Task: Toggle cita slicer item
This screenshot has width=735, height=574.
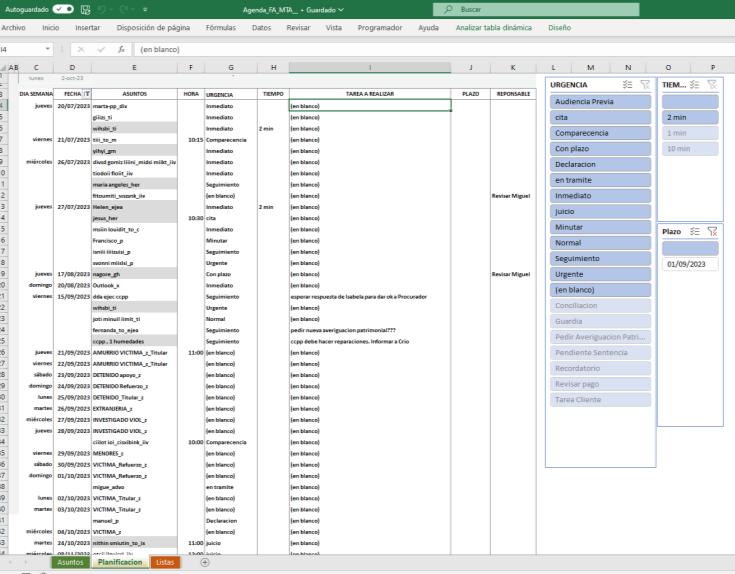Action: pyautogui.click(x=600, y=117)
